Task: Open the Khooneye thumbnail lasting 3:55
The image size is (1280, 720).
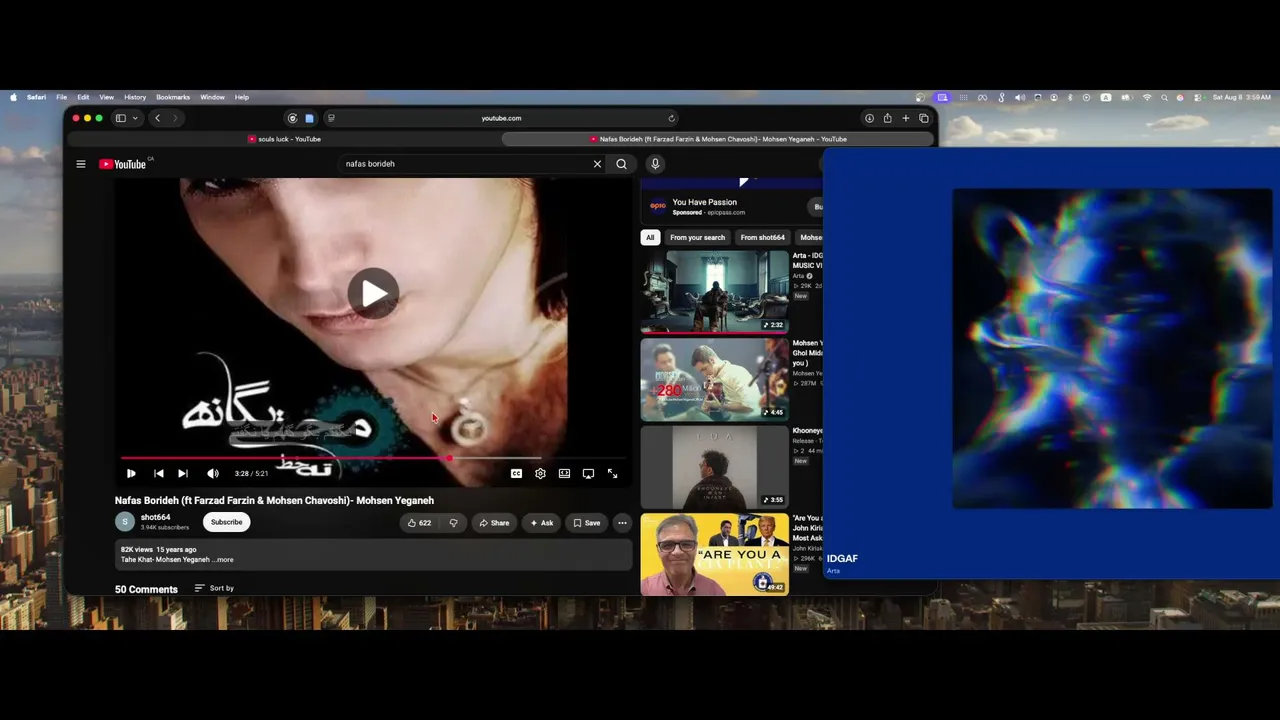Action: (714, 466)
